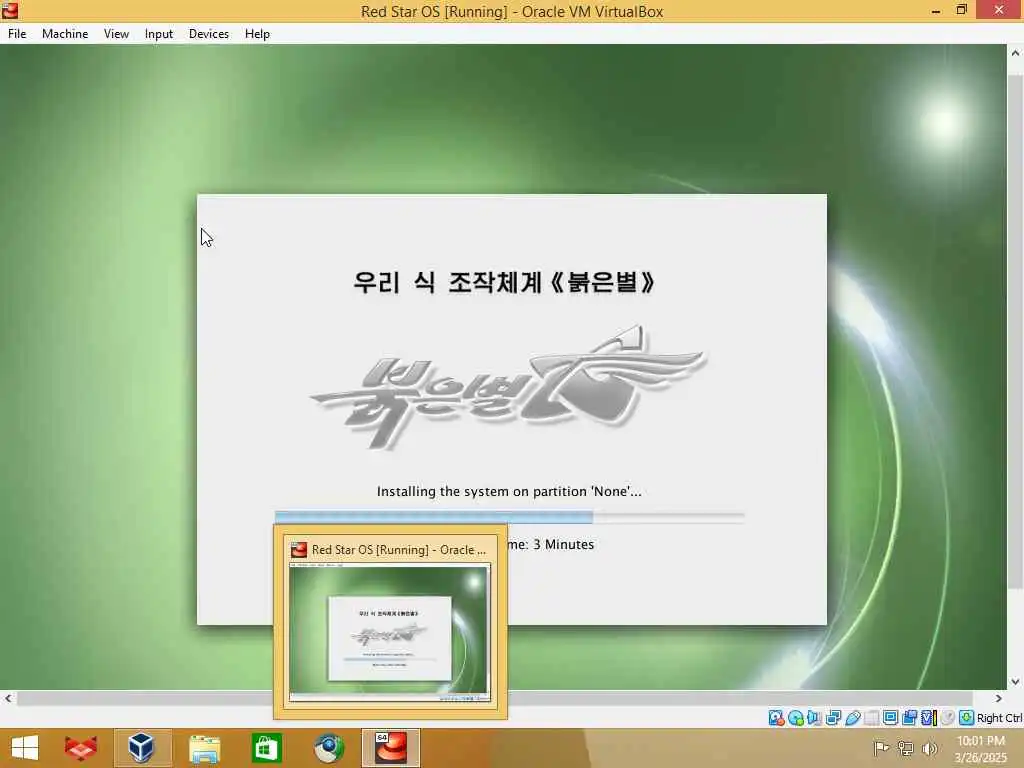Open the optical disk indicator in status bar

tap(795, 718)
